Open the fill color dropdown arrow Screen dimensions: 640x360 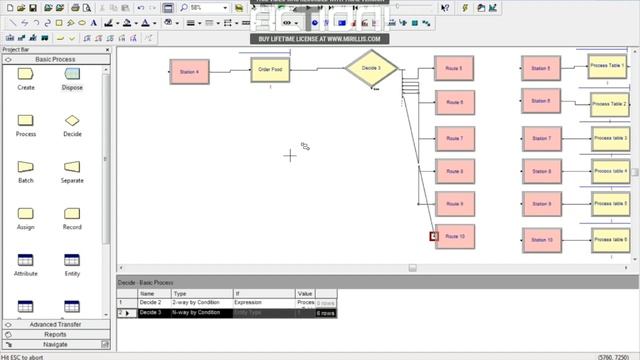tap(136, 23)
